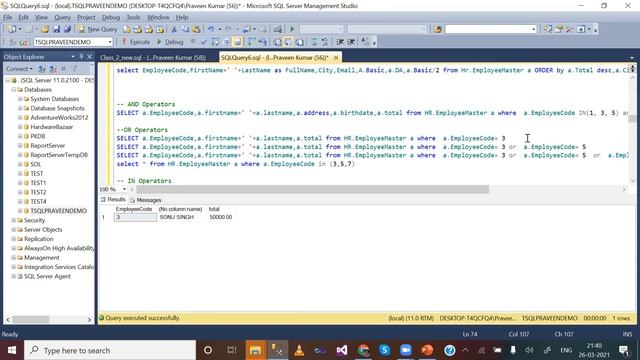Collapse the Databases folder node
The height and width of the screenshot is (360, 640).
(13, 89)
